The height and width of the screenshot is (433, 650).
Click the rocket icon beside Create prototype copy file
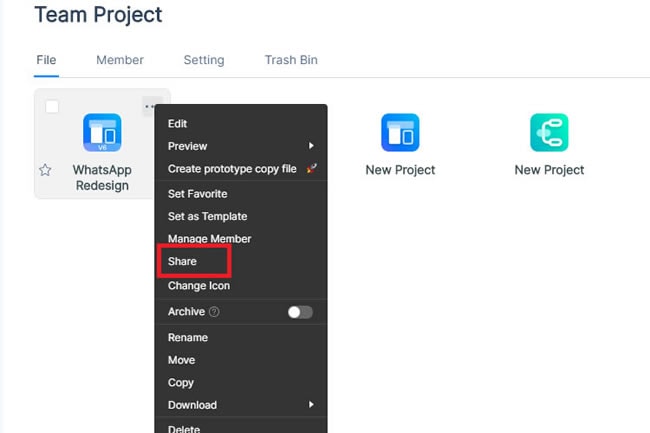tap(311, 168)
